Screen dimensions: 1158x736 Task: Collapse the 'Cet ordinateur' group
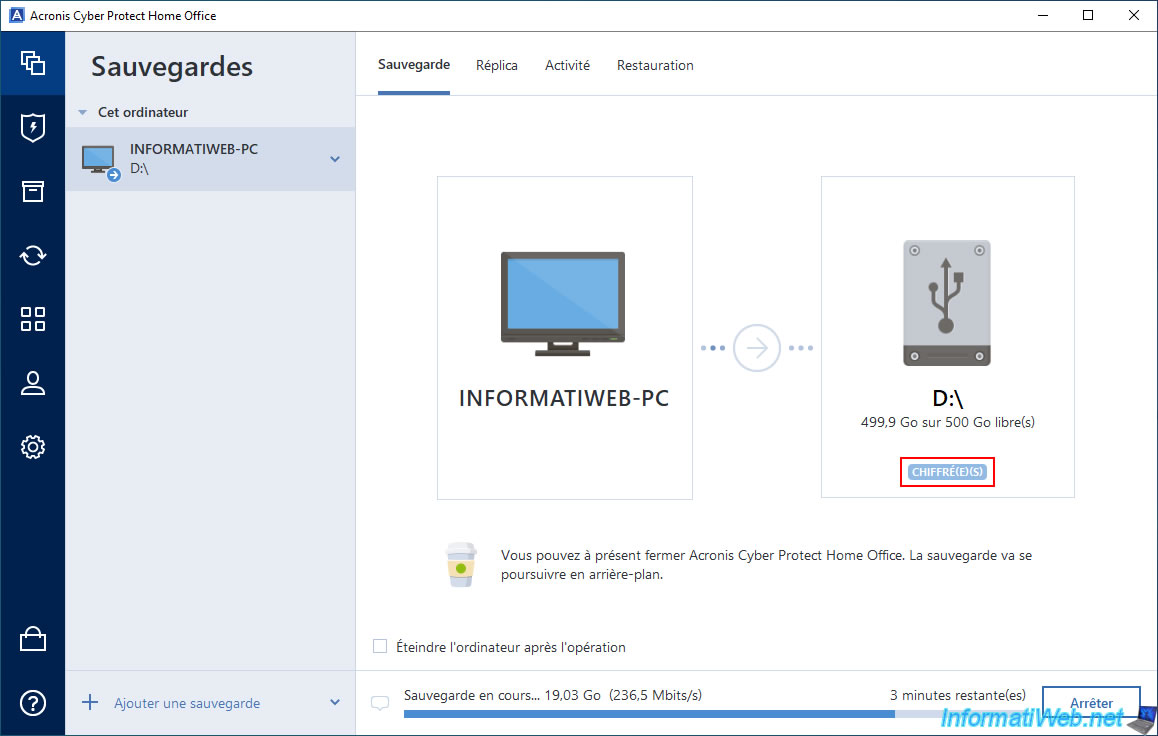[x=83, y=113]
